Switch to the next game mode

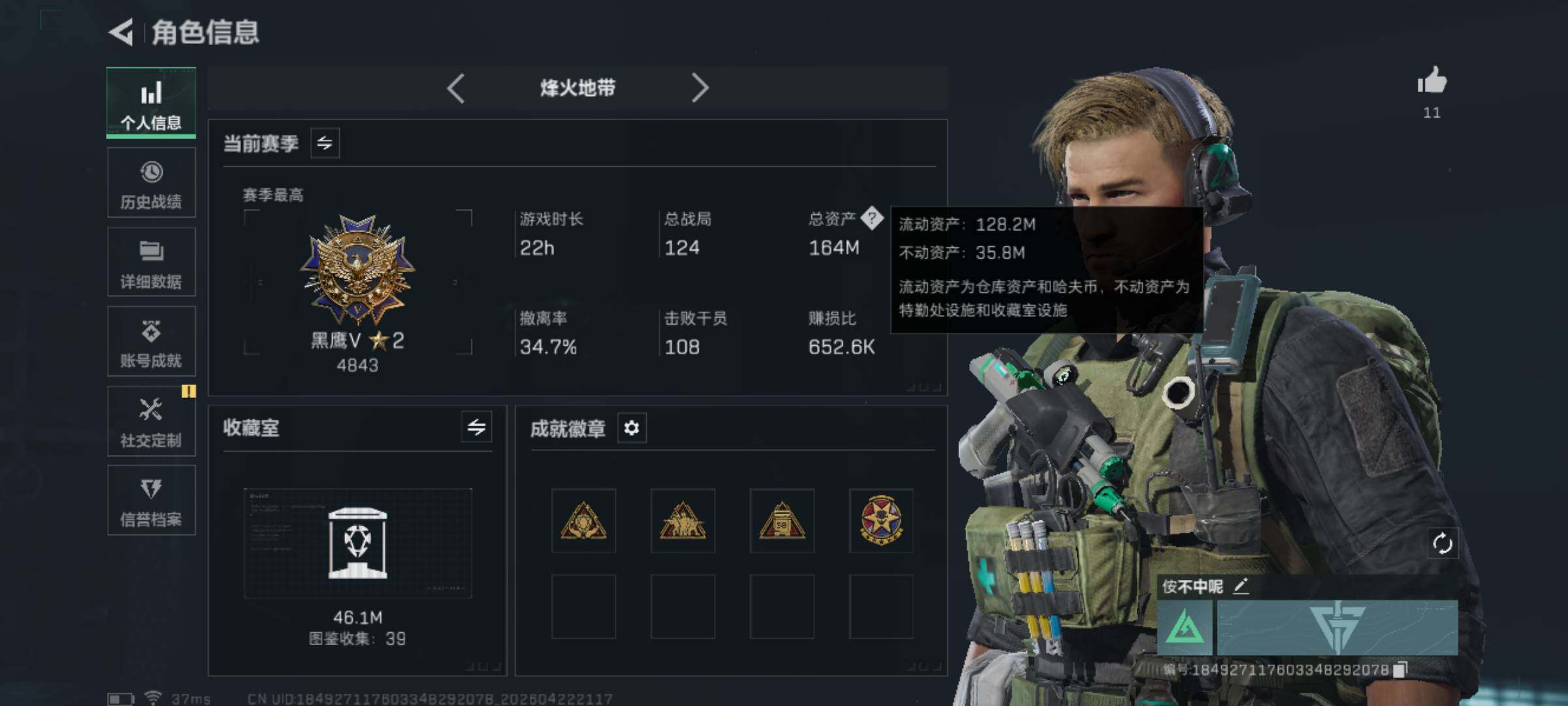[x=700, y=88]
